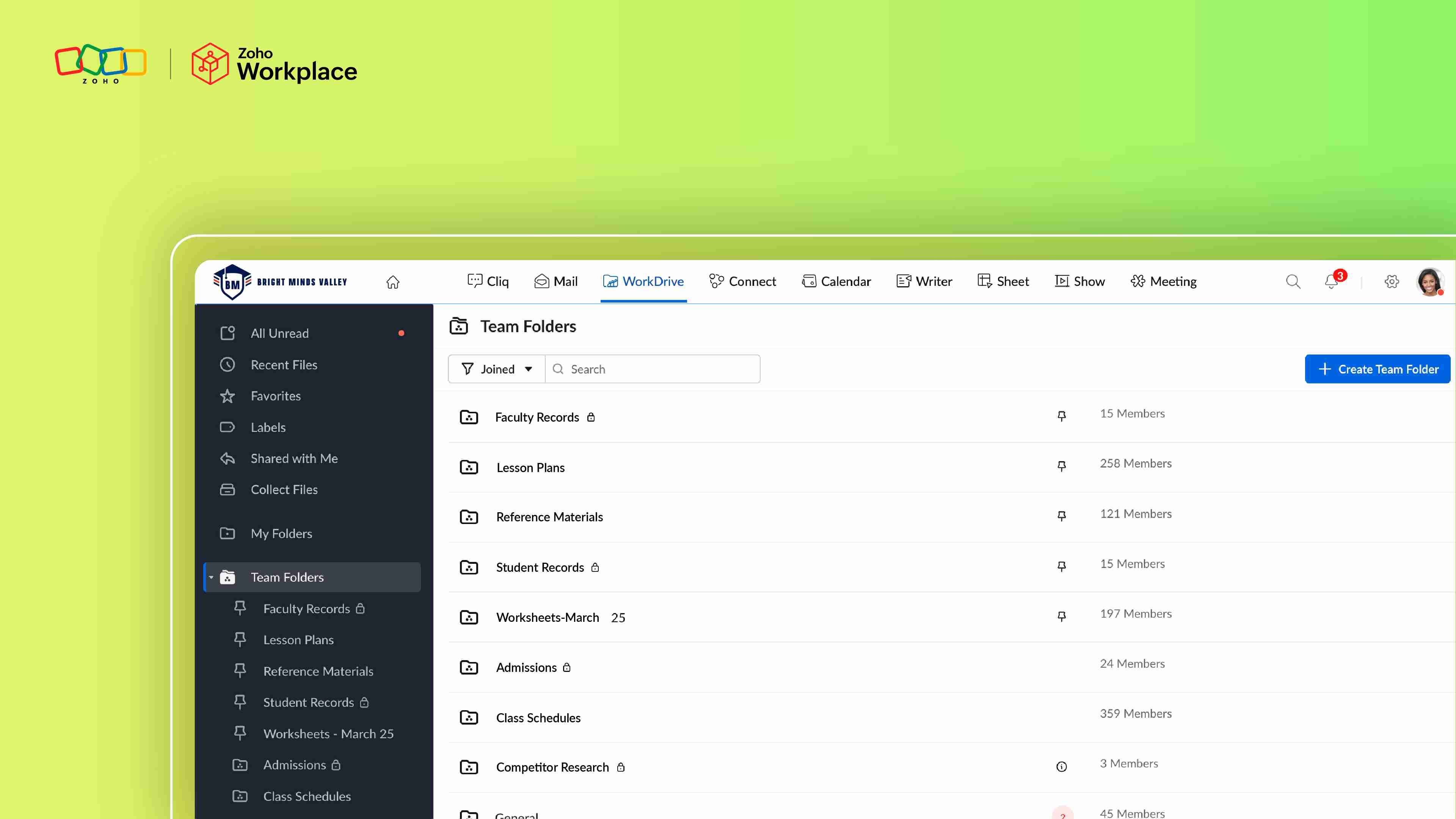
Task: Click the Bright Minds Valley logo
Action: pos(280,281)
